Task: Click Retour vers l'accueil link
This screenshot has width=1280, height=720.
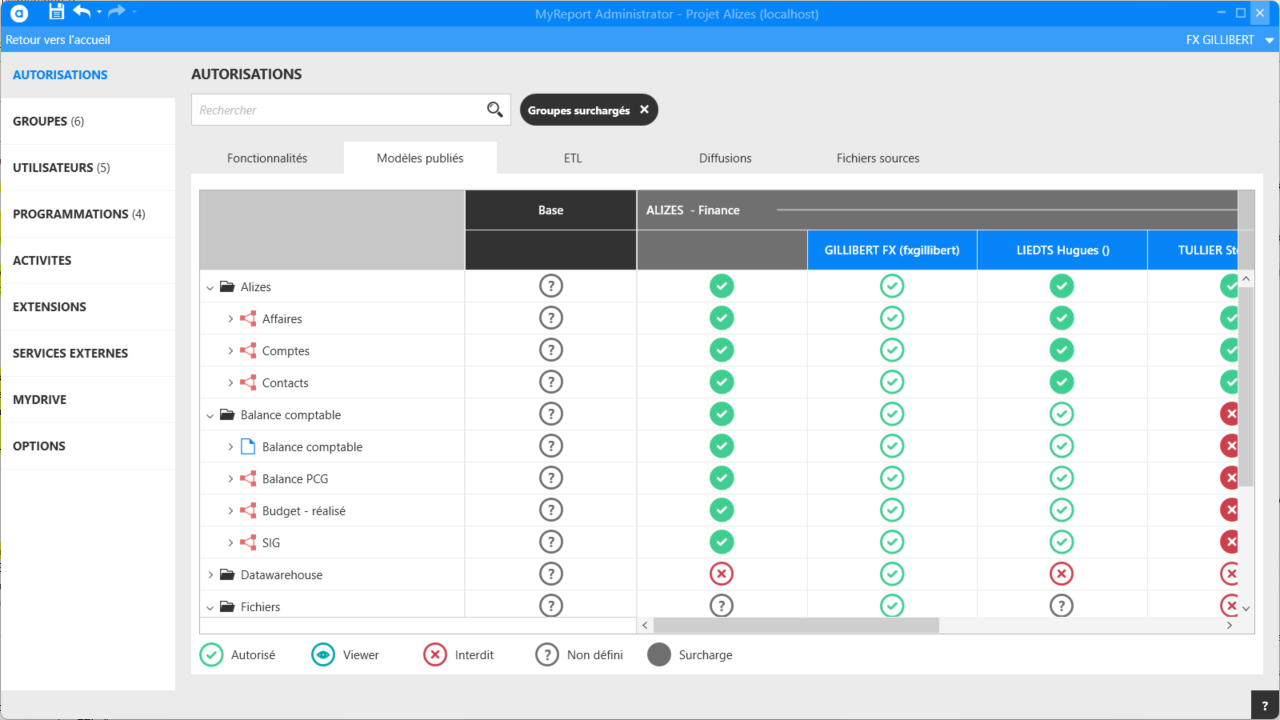Action: click(x=58, y=40)
